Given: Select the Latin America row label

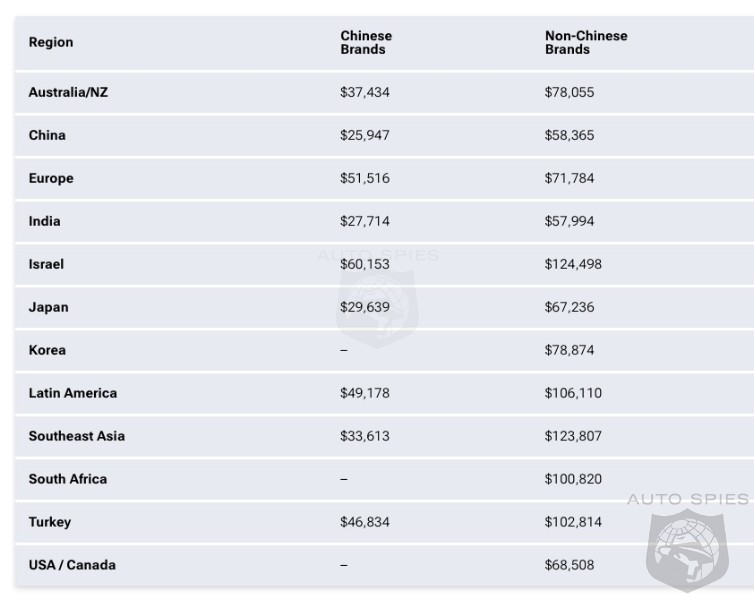Looking at the screenshot, I should [x=73, y=393].
